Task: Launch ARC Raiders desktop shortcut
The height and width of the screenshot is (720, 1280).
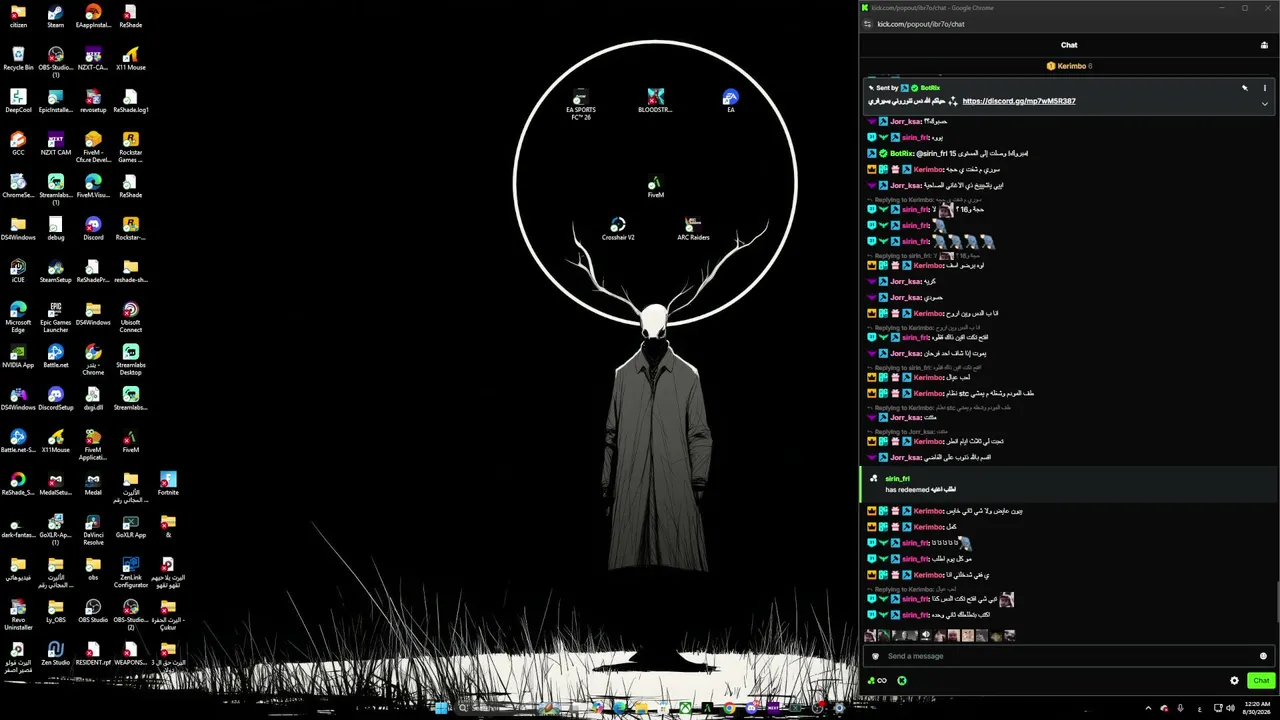Action: click(693, 229)
